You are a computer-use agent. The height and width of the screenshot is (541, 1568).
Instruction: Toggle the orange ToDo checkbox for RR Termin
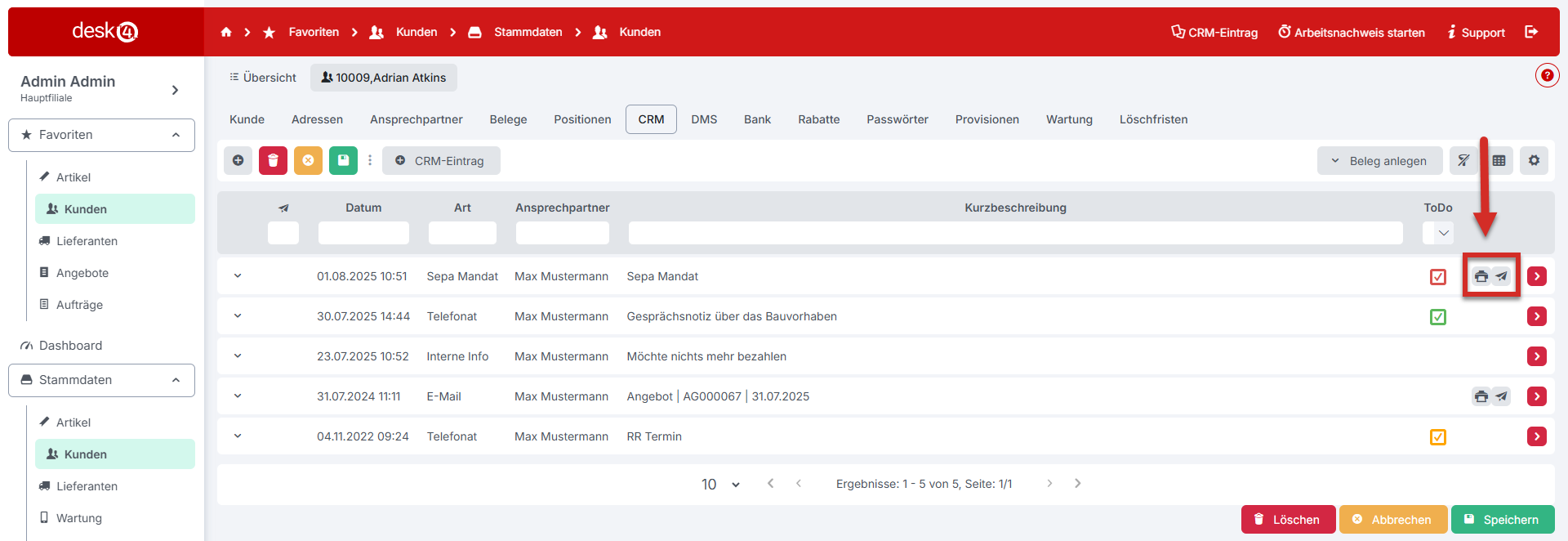(x=1438, y=437)
